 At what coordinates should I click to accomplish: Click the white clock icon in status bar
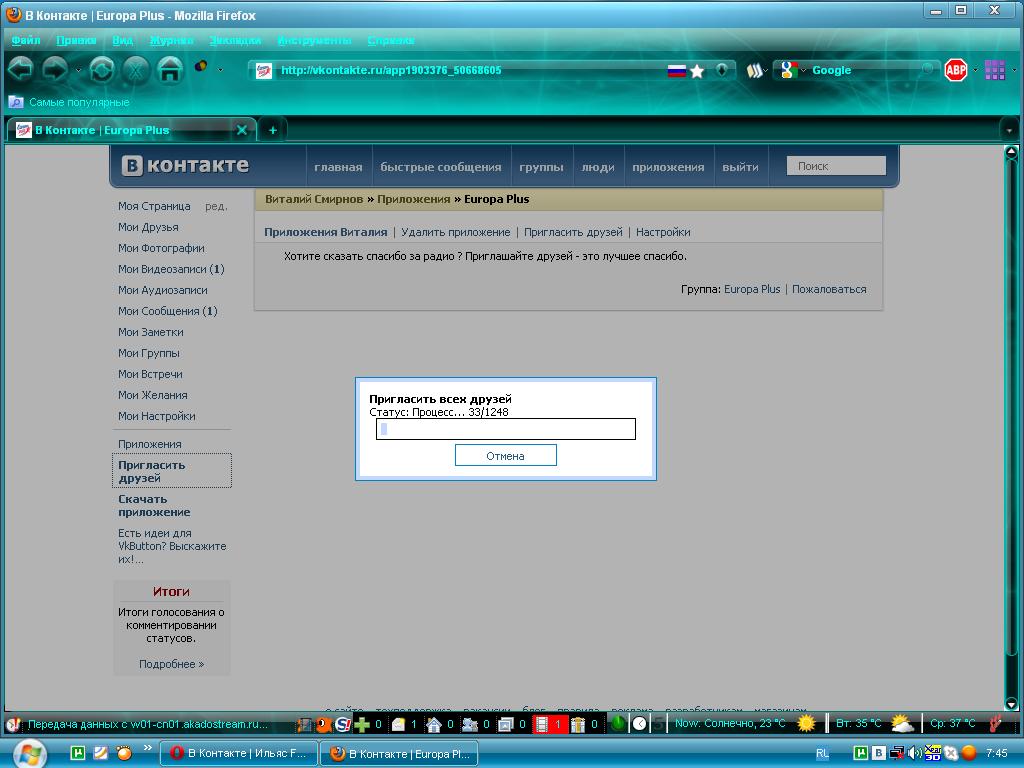[x=640, y=724]
